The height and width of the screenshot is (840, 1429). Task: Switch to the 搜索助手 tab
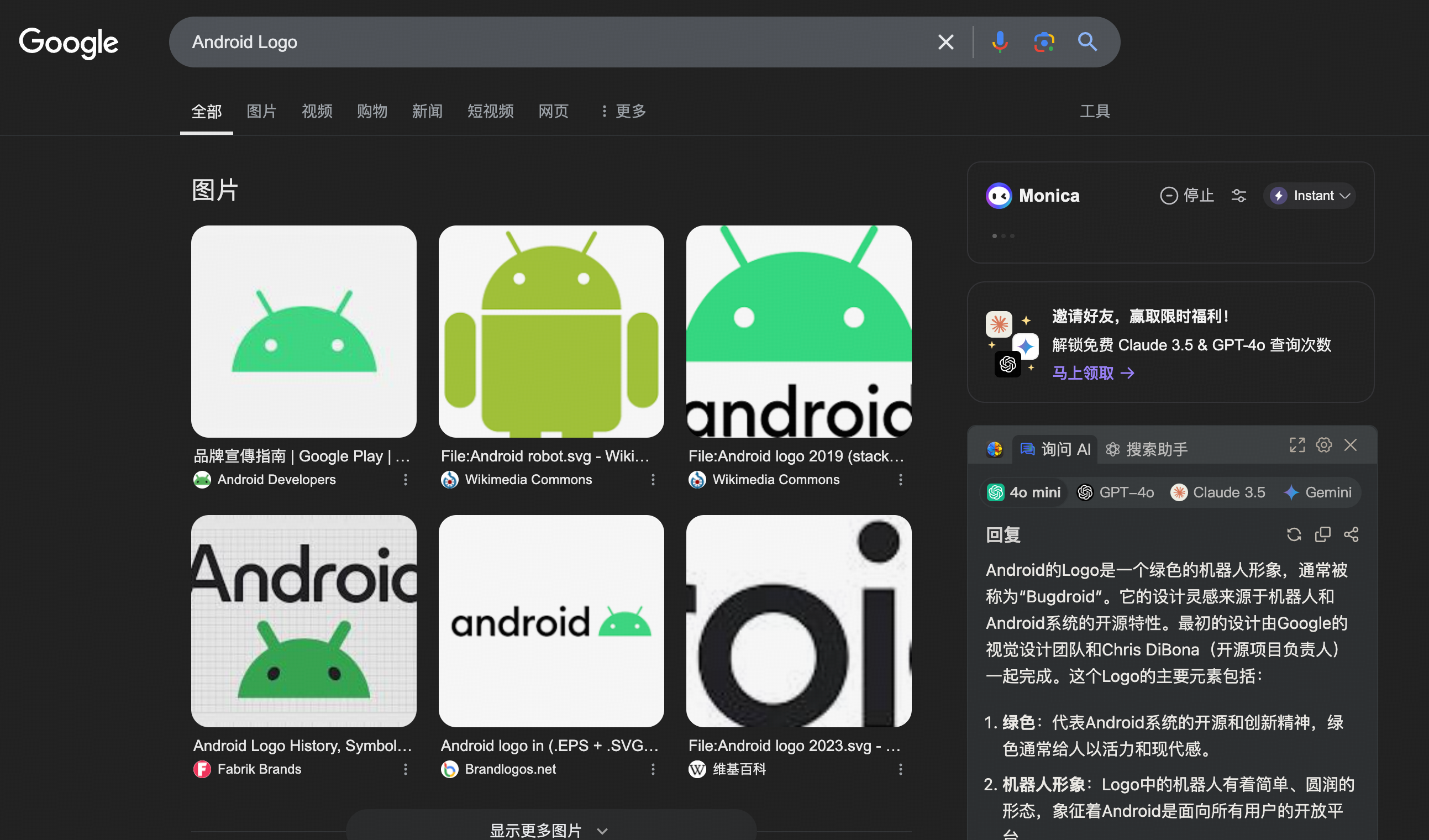point(1147,449)
